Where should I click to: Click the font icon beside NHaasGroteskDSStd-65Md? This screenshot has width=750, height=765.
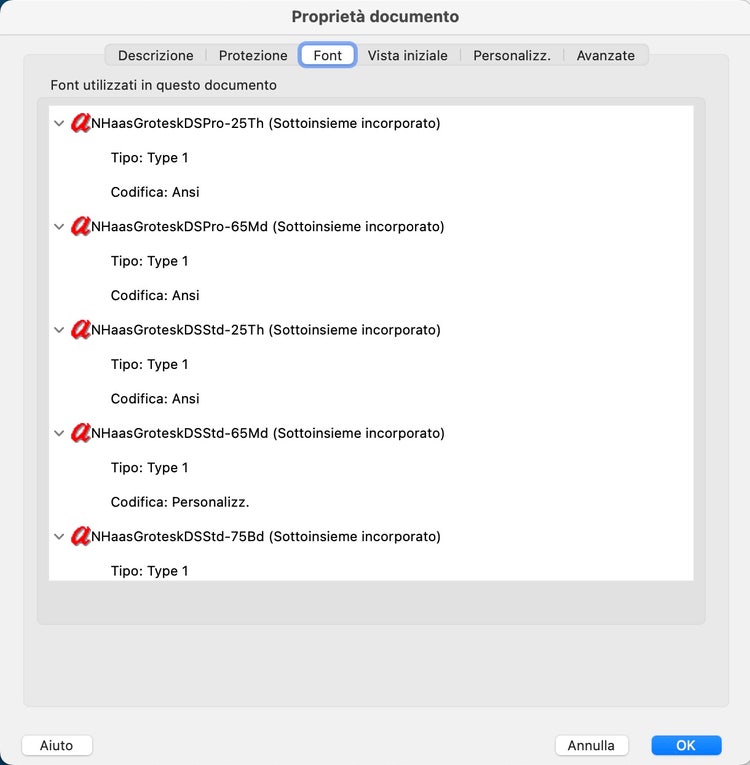click(80, 433)
